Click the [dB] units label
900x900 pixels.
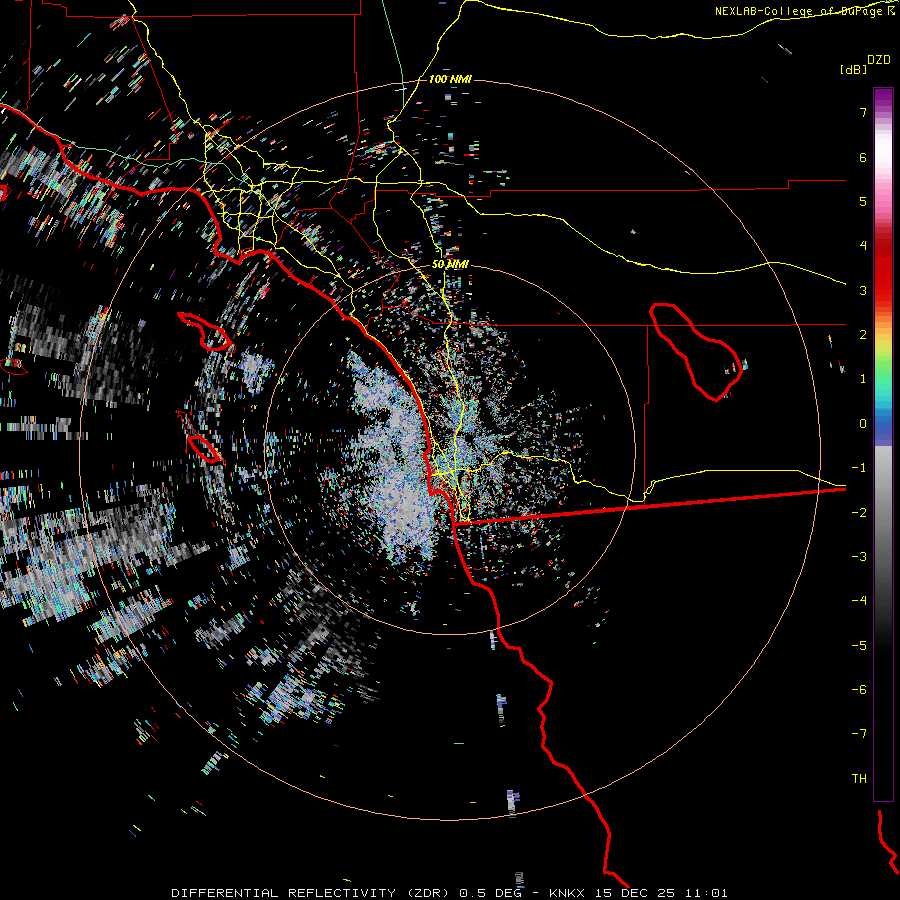pos(854,69)
